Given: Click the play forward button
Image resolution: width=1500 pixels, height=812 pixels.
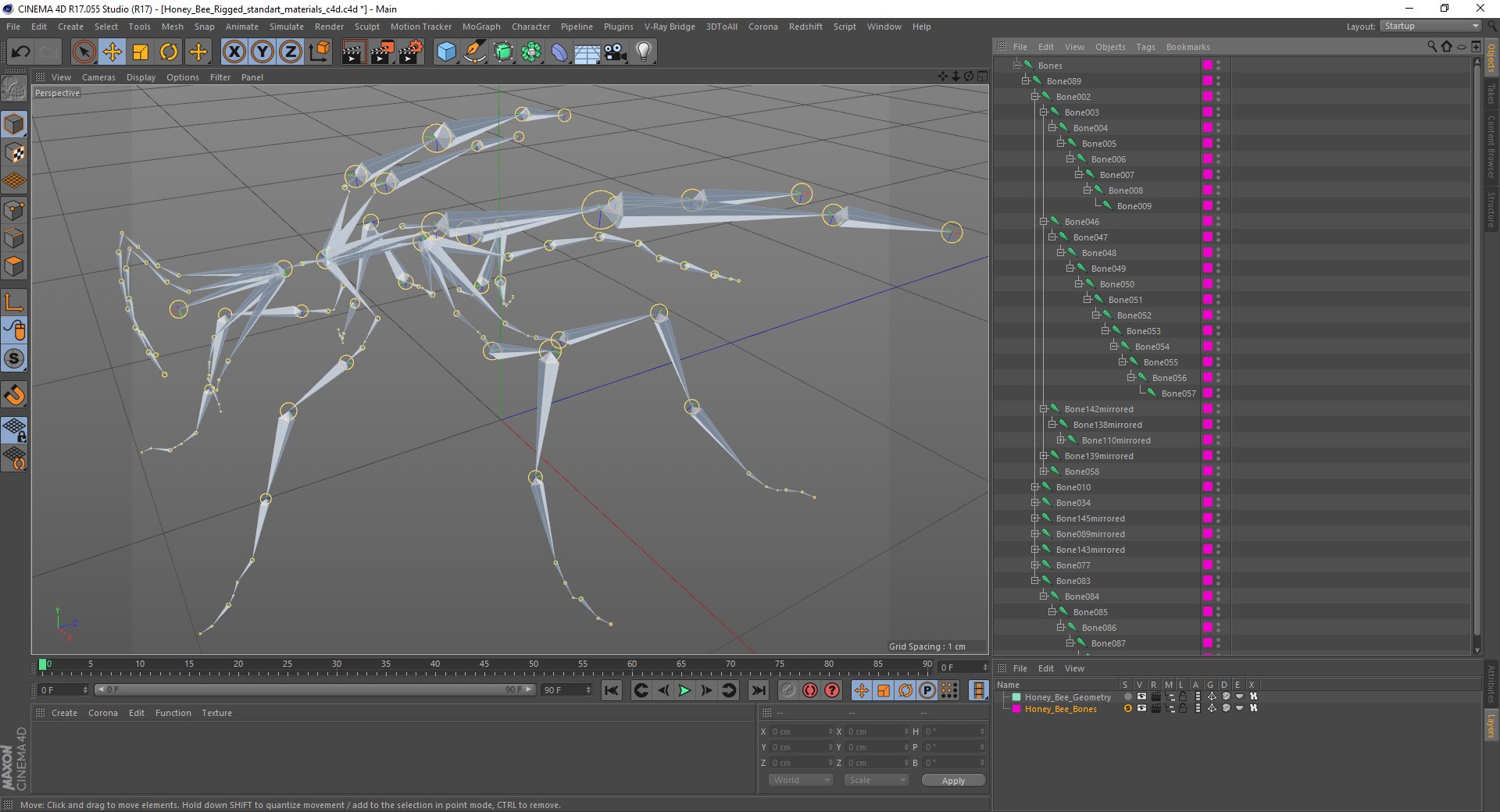Looking at the screenshot, I should tap(684, 690).
